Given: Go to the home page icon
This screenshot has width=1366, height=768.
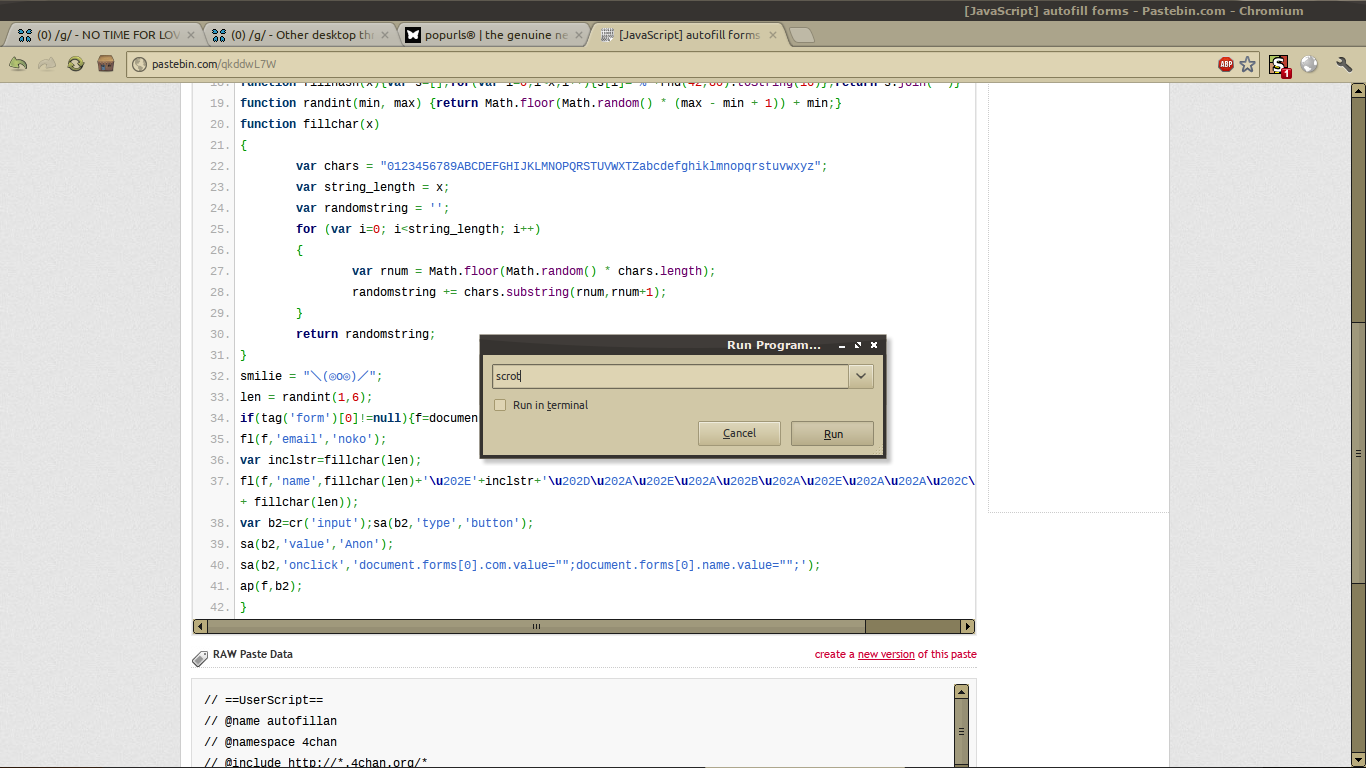Looking at the screenshot, I should point(105,64).
